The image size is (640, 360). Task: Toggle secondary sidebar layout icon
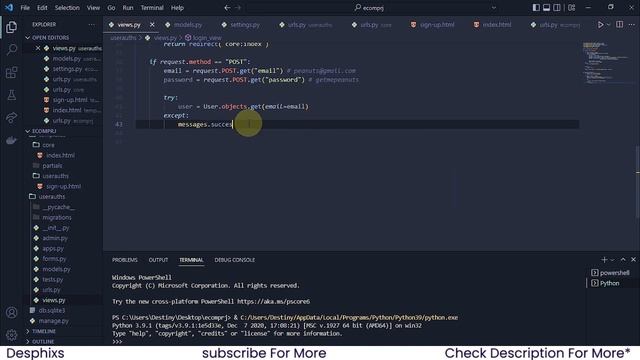pyautogui.click(x=557, y=8)
